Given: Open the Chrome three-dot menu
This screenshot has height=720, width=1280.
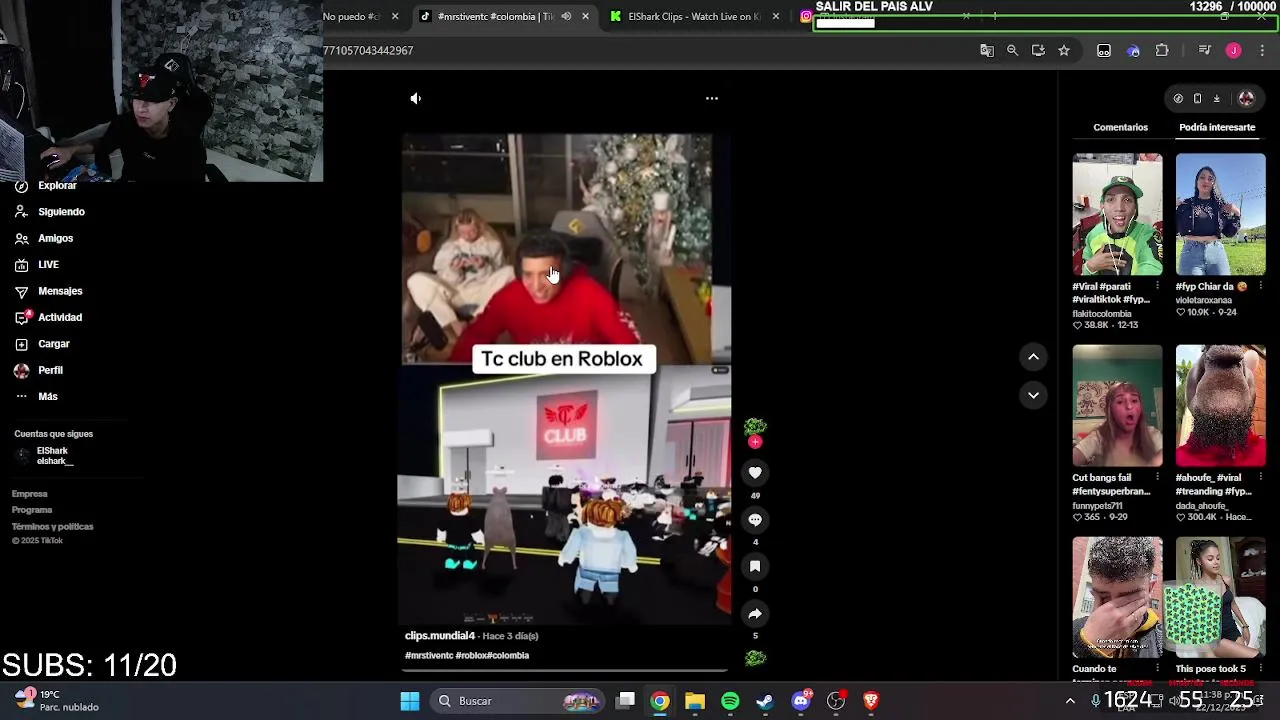Looking at the screenshot, I should tap(1262, 50).
